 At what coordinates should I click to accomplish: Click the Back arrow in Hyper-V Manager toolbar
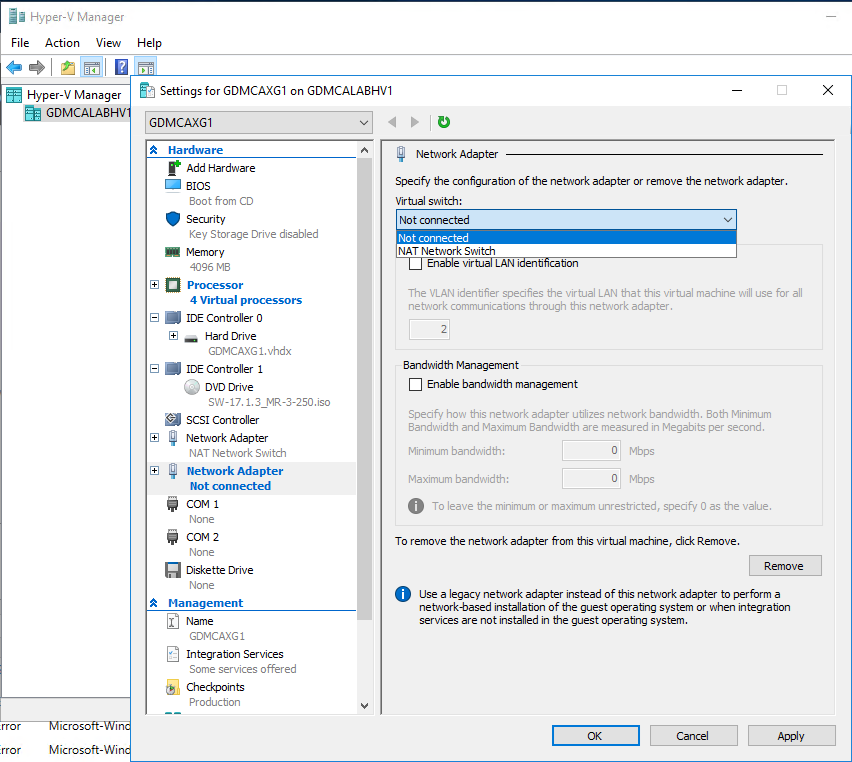pyautogui.click(x=14, y=68)
